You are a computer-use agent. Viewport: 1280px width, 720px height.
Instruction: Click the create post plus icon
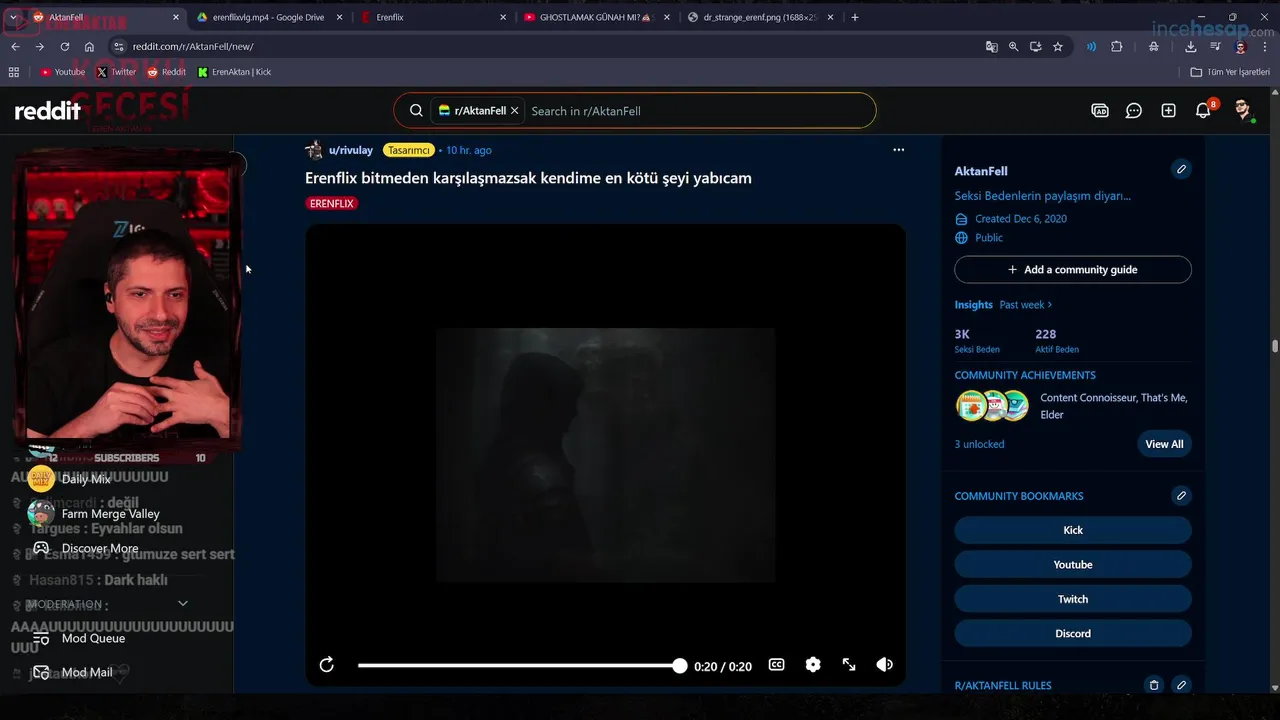click(x=1168, y=111)
